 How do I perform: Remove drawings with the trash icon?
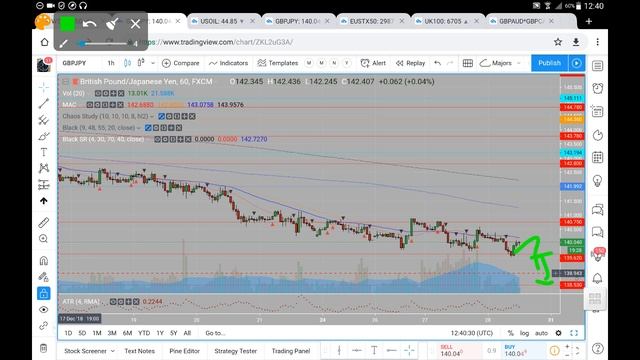(x=44, y=348)
